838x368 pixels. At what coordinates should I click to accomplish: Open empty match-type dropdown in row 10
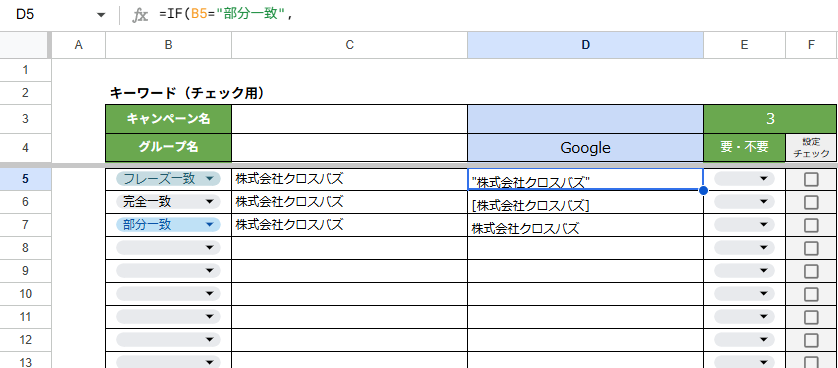point(168,294)
